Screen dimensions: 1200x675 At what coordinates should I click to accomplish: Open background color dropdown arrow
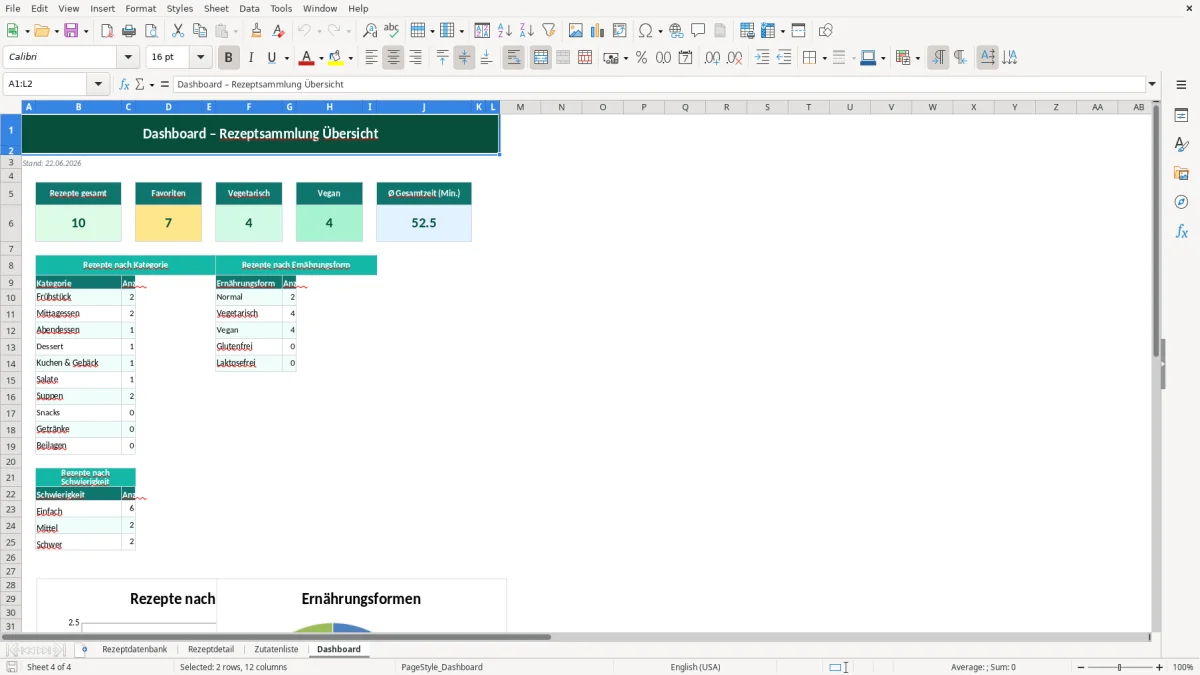point(349,58)
